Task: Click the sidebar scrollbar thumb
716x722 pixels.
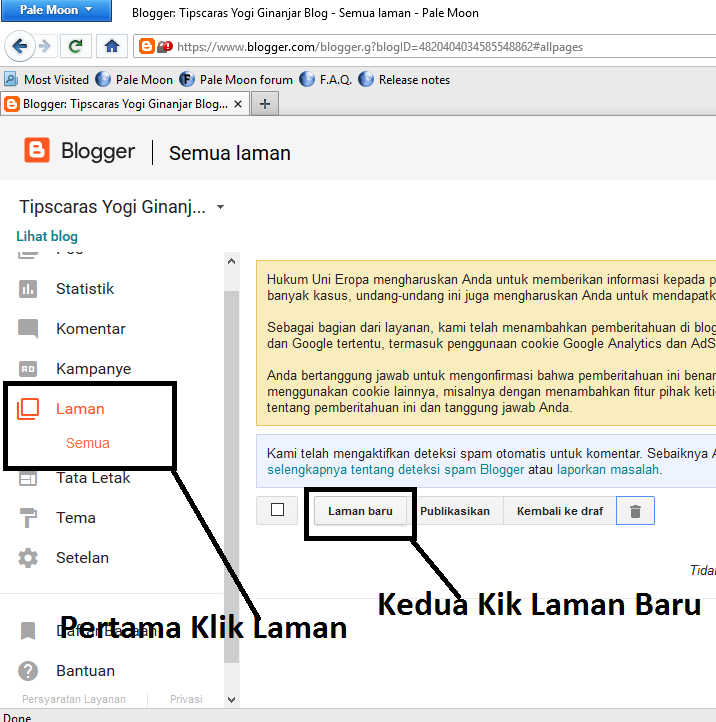Action: pos(232,477)
